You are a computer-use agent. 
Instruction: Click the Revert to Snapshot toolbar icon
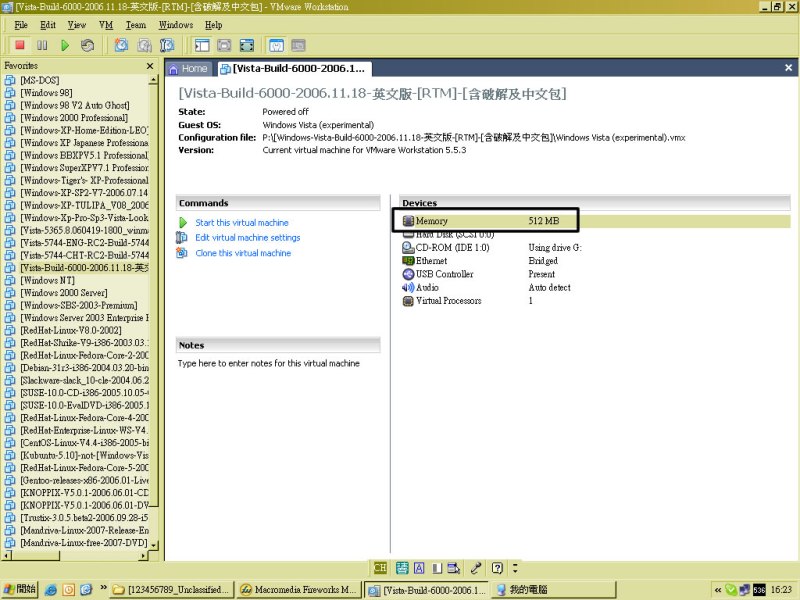(144, 45)
